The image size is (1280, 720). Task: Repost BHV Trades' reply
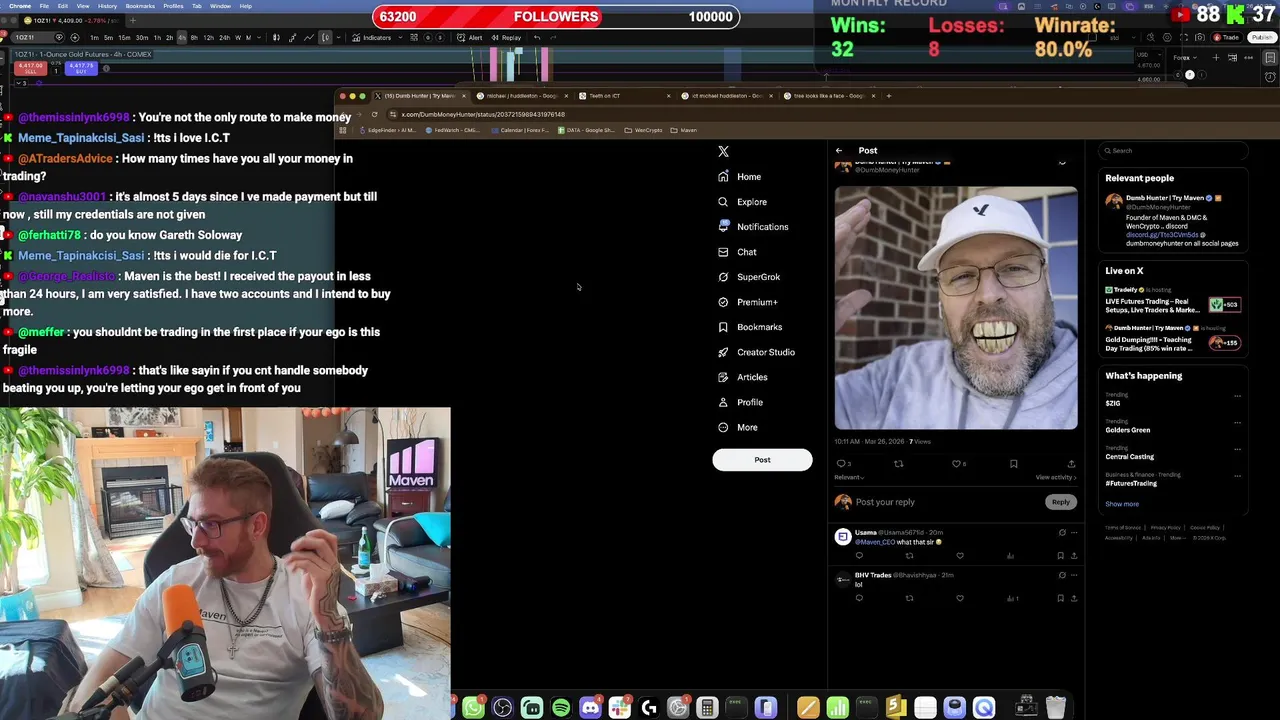909,598
